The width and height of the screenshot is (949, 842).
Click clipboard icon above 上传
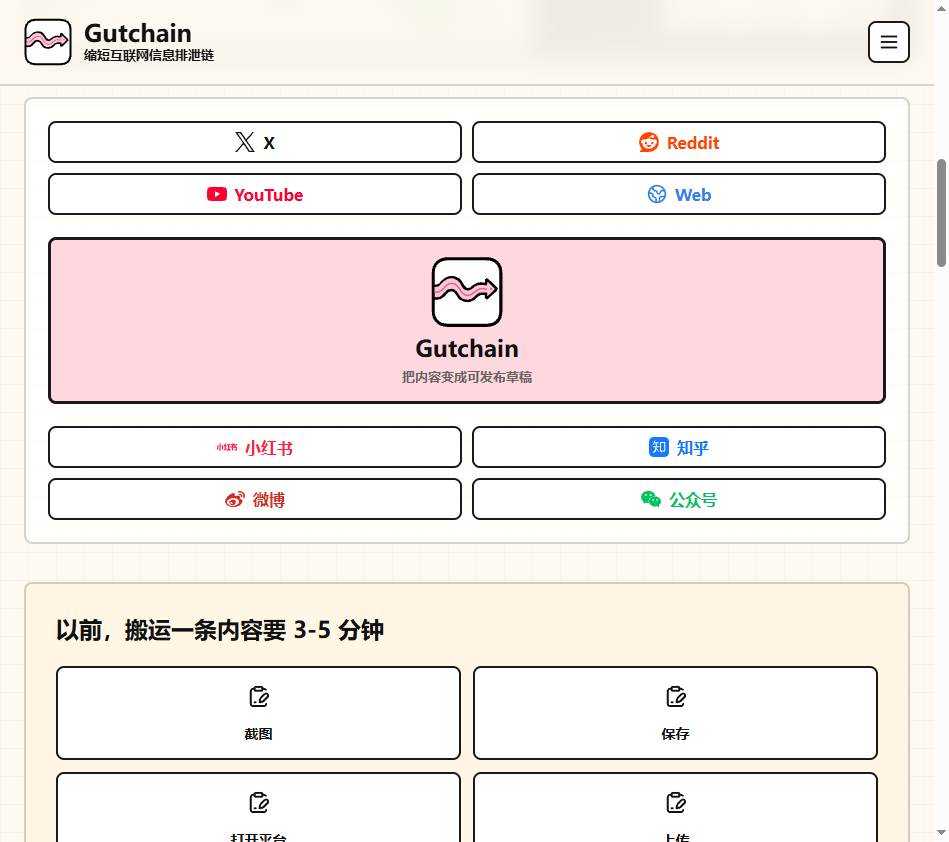point(675,803)
